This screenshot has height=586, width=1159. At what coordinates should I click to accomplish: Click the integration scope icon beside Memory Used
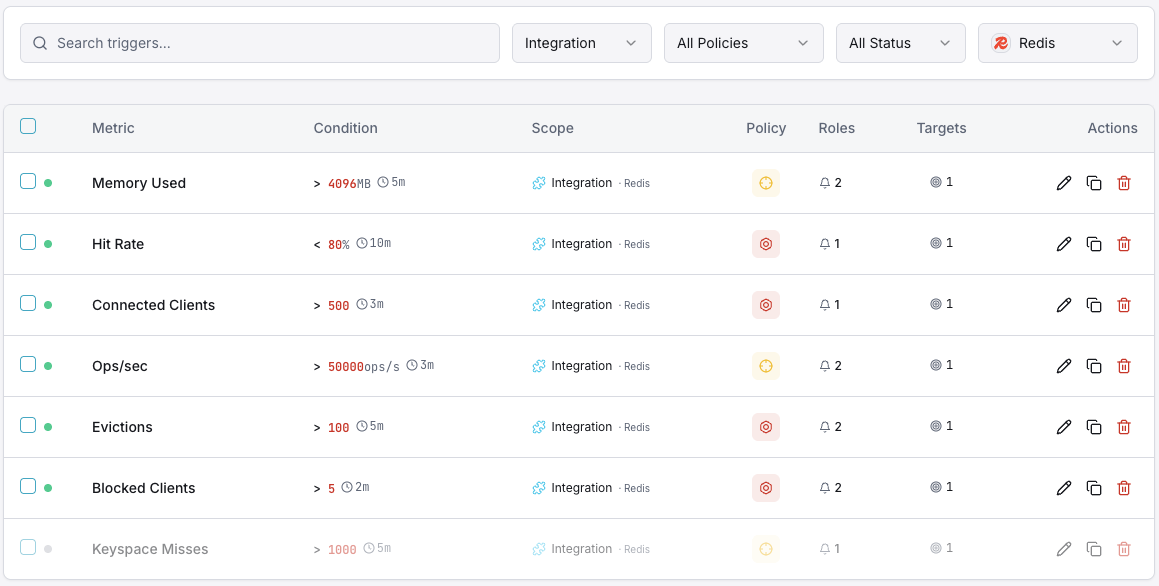(538, 183)
